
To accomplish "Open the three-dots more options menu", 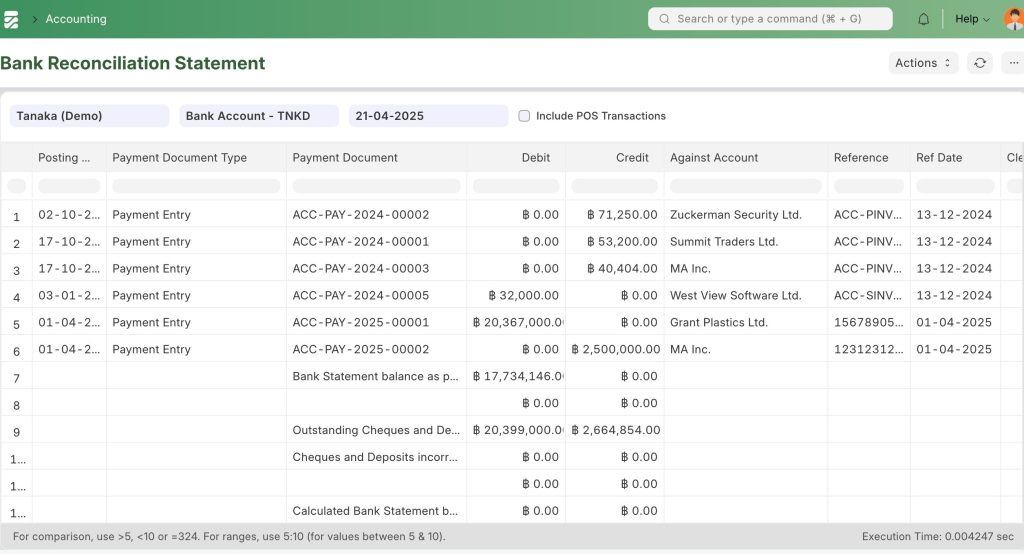I will (1013, 63).
